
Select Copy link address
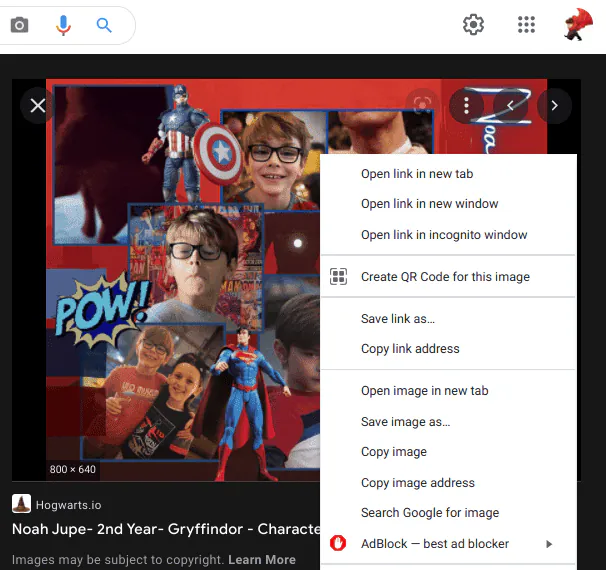pos(448,349)
